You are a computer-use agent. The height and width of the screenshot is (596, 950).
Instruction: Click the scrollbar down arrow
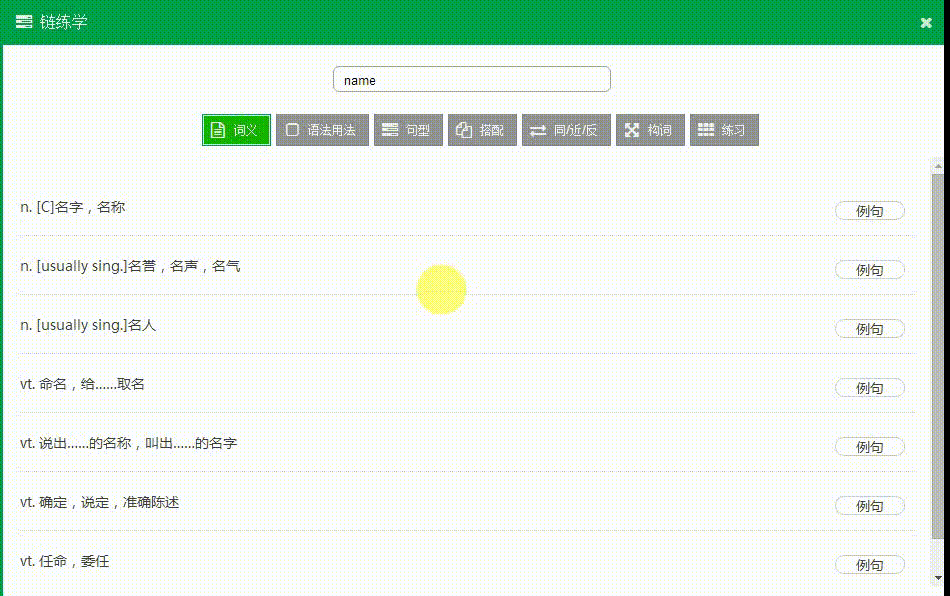coord(937,578)
